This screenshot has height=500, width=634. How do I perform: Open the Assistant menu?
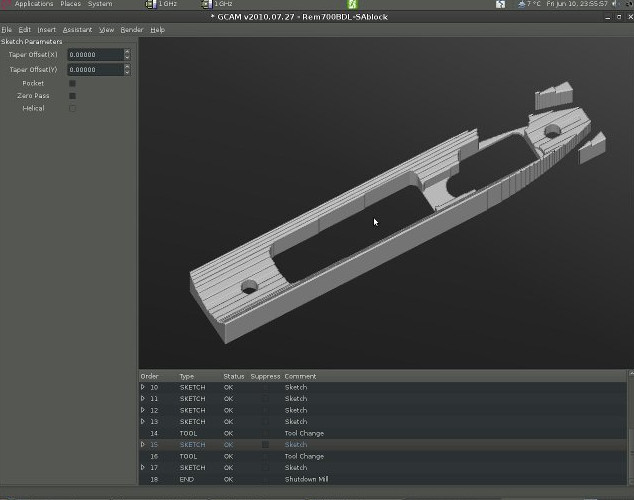[77, 30]
